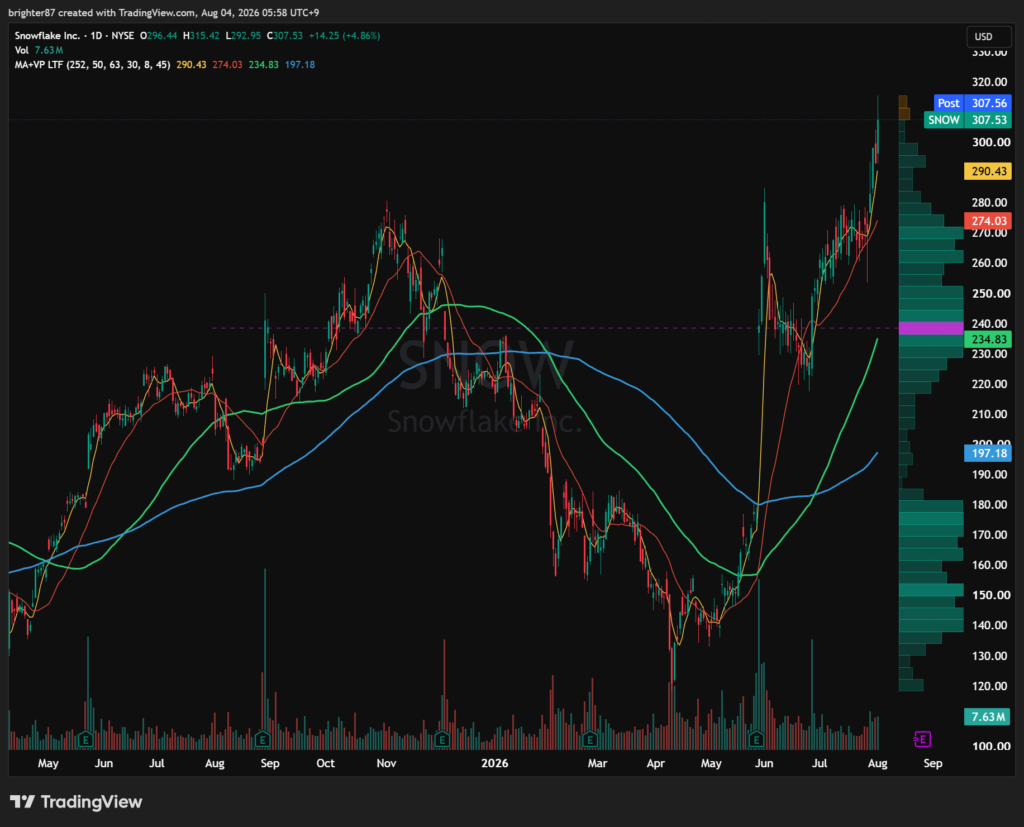Open the earnings marker just before Mar 2026
Image resolution: width=1024 pixels, height=827 pixels.
pos(590,739)
